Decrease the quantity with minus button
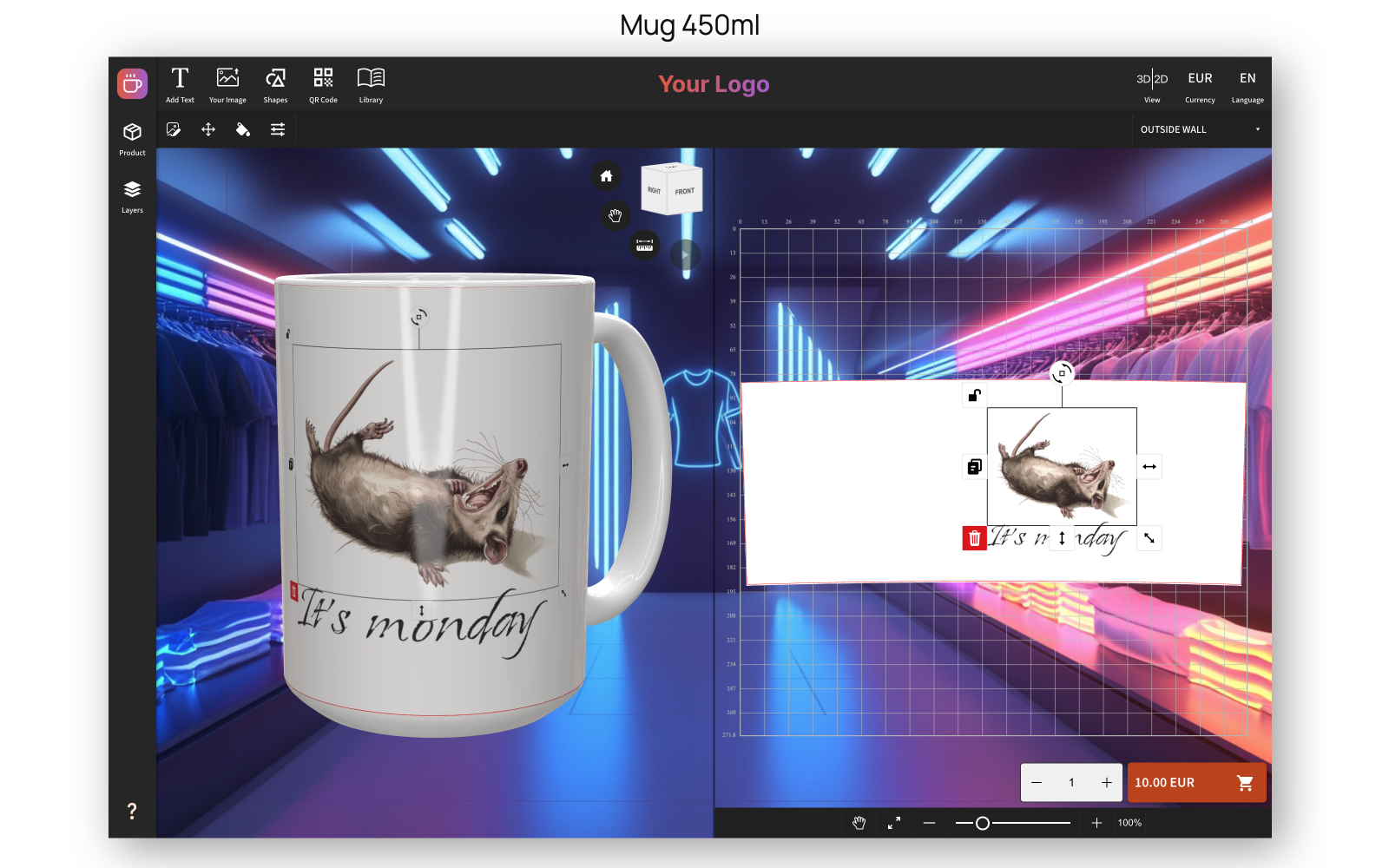This screenshot has width=1389, height=868. (x=1037, y=783)
